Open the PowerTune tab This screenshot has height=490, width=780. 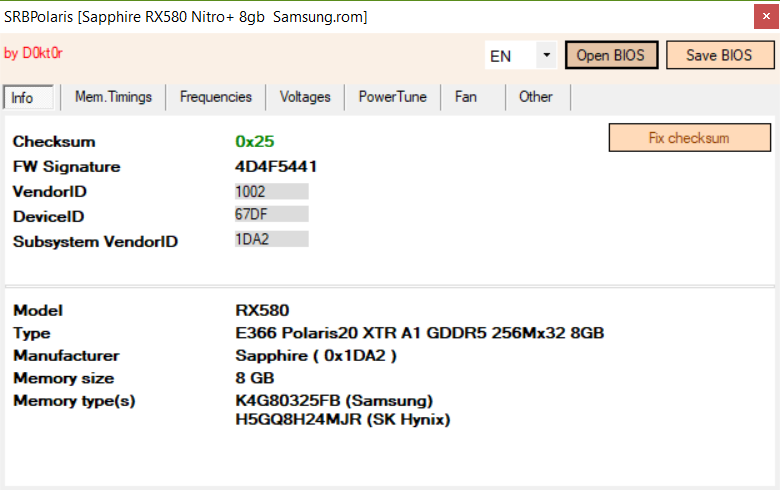click(392, 97)
